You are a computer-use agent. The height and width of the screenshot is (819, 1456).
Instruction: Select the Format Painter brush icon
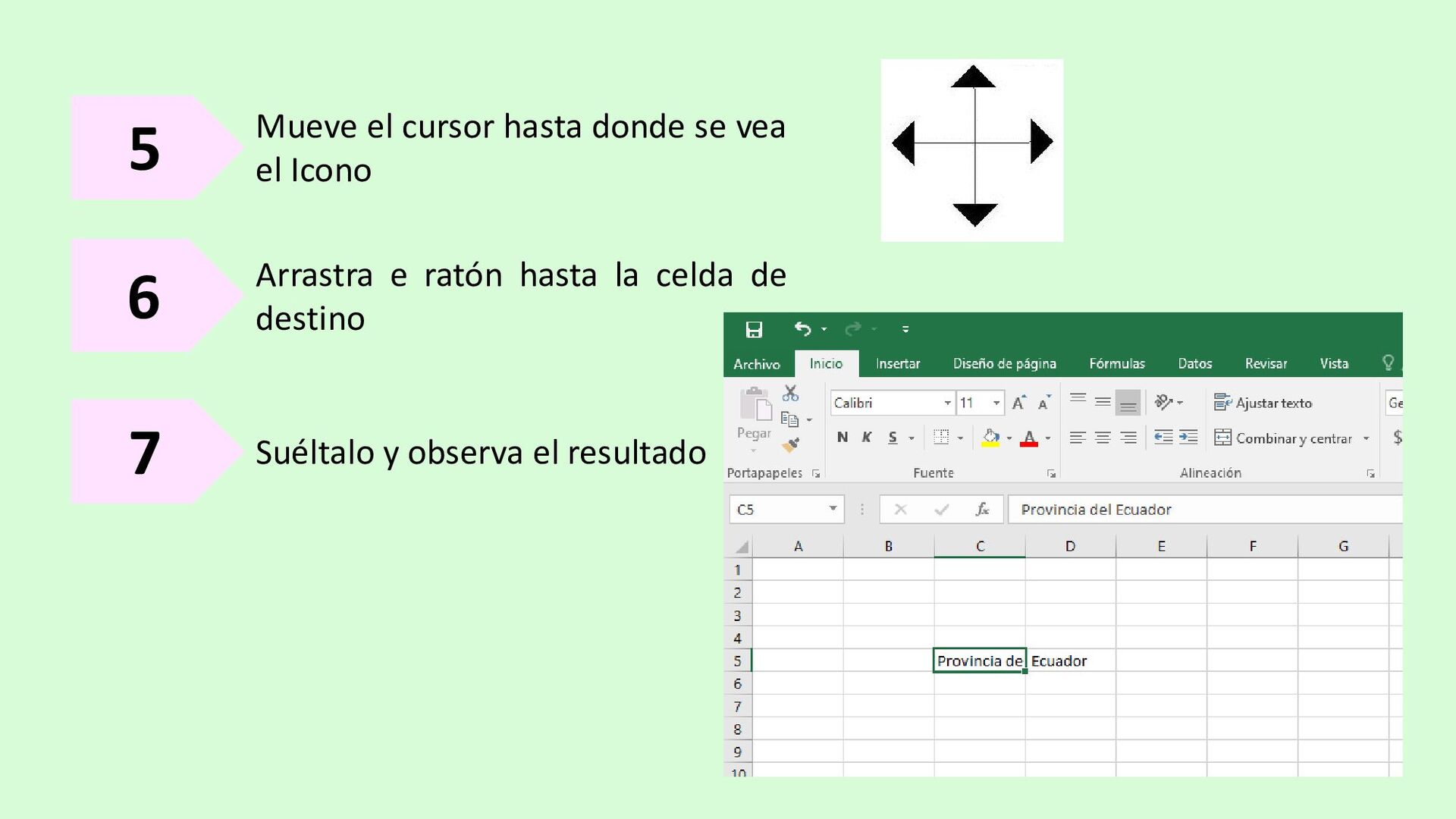click(790, 445)
